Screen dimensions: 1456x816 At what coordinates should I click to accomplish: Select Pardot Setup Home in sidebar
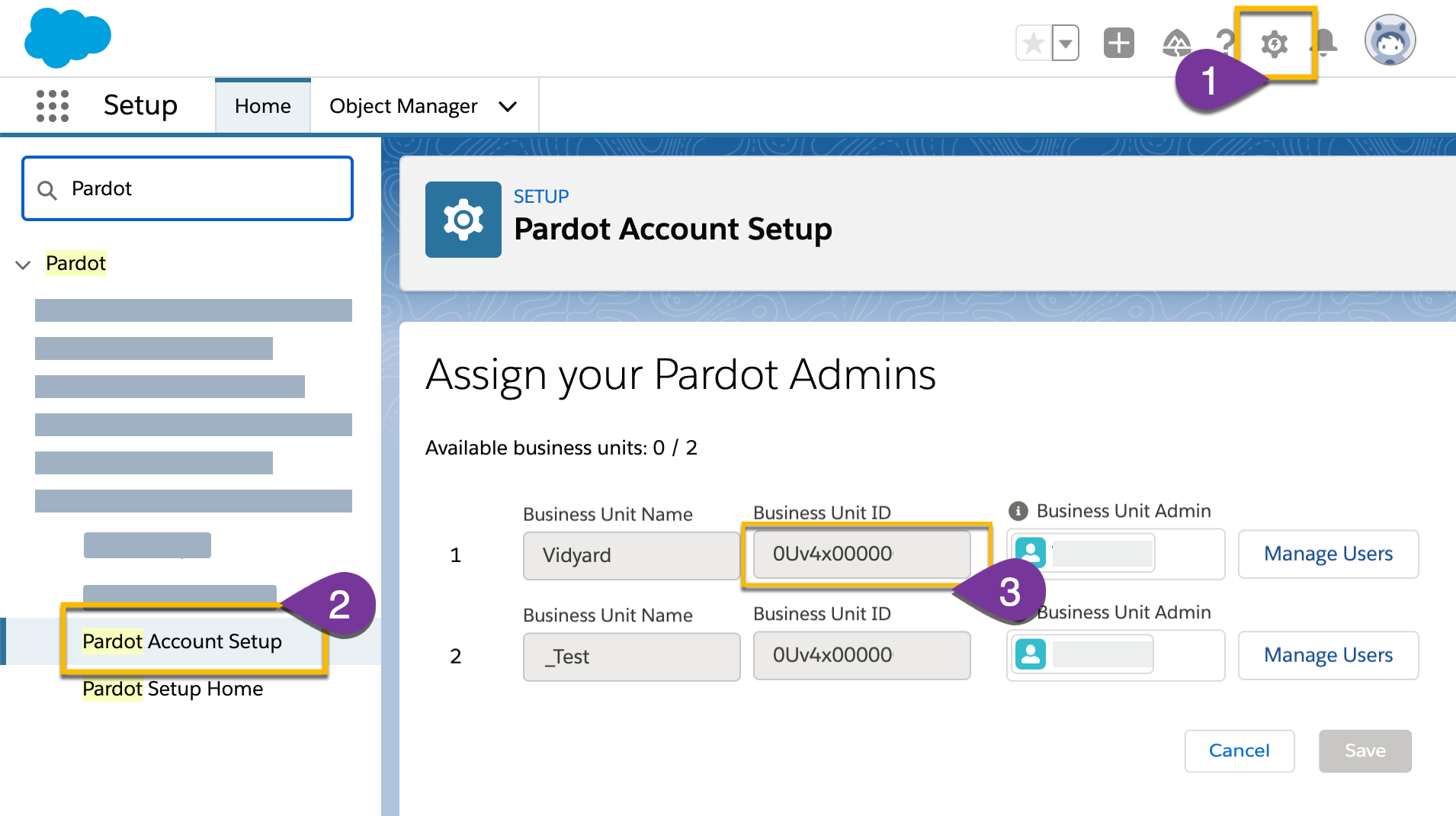(172, 689)
